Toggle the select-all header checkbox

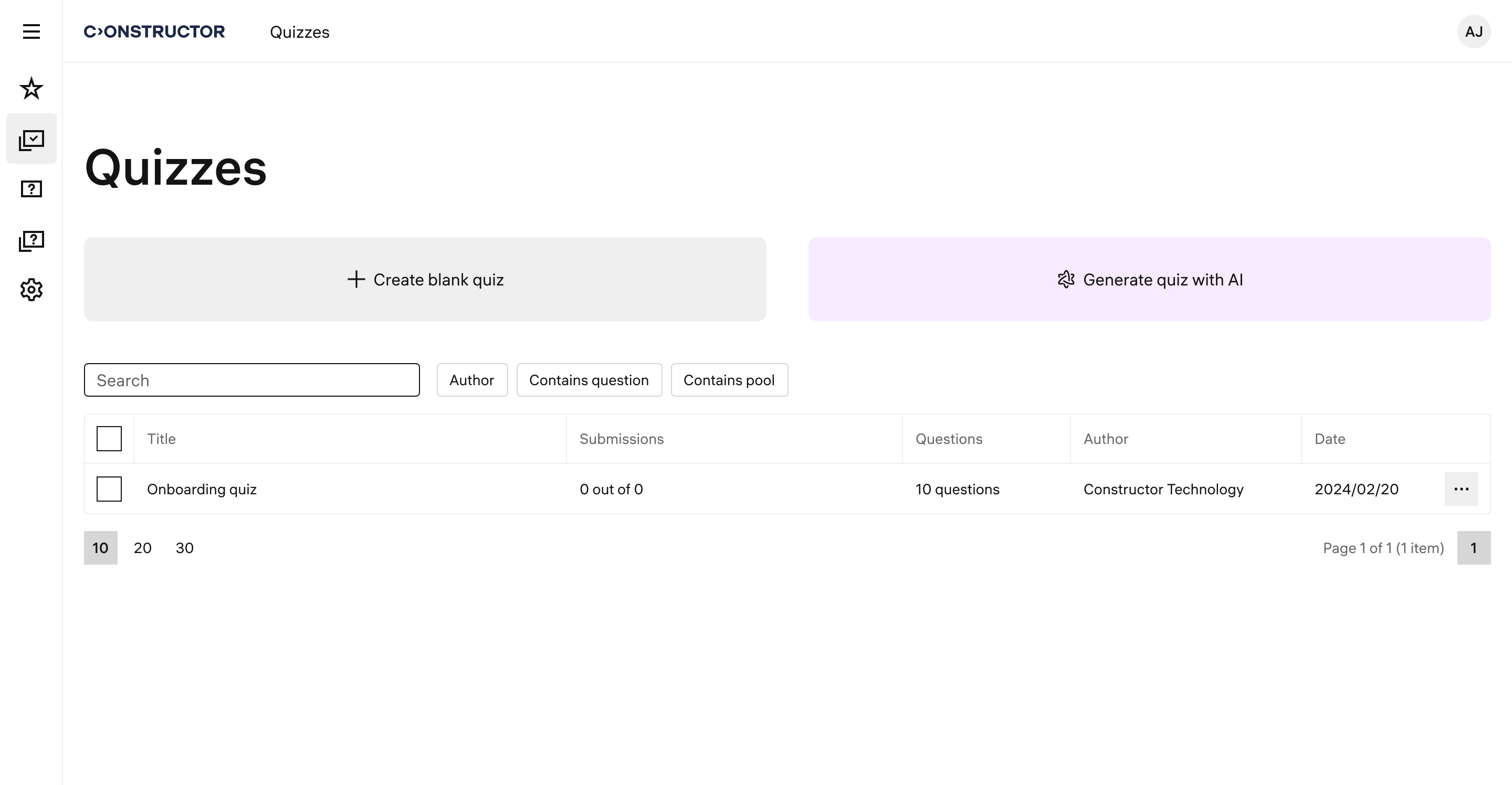109,439
